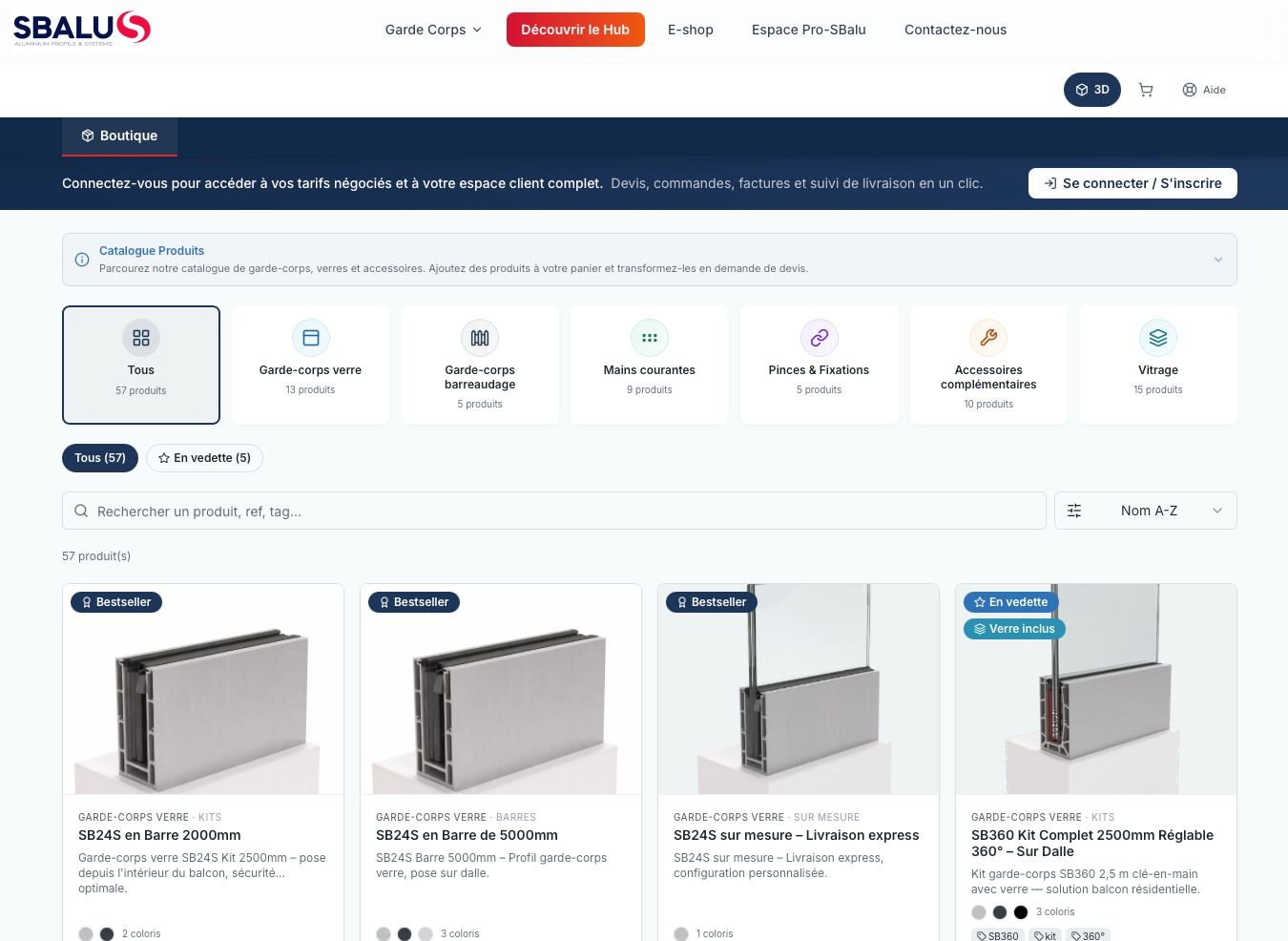Click '13 produits' under Garde-corps verre
Screen dimensions: 1288x941
click(310, 389)
